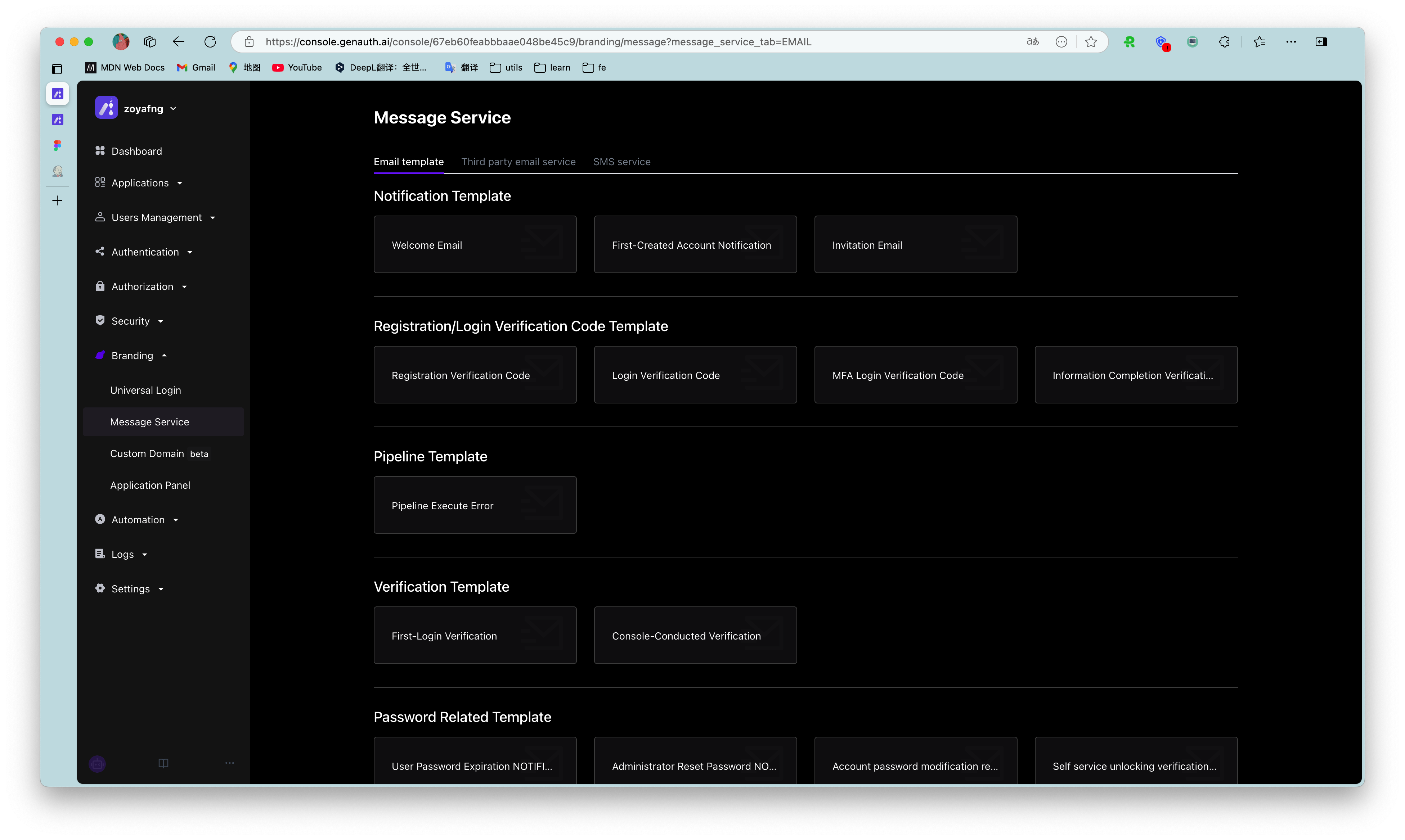This screenshot has width=1405, height=840.
Task: Click the purple bot icon at sidebar bottom
Action: 98,764
